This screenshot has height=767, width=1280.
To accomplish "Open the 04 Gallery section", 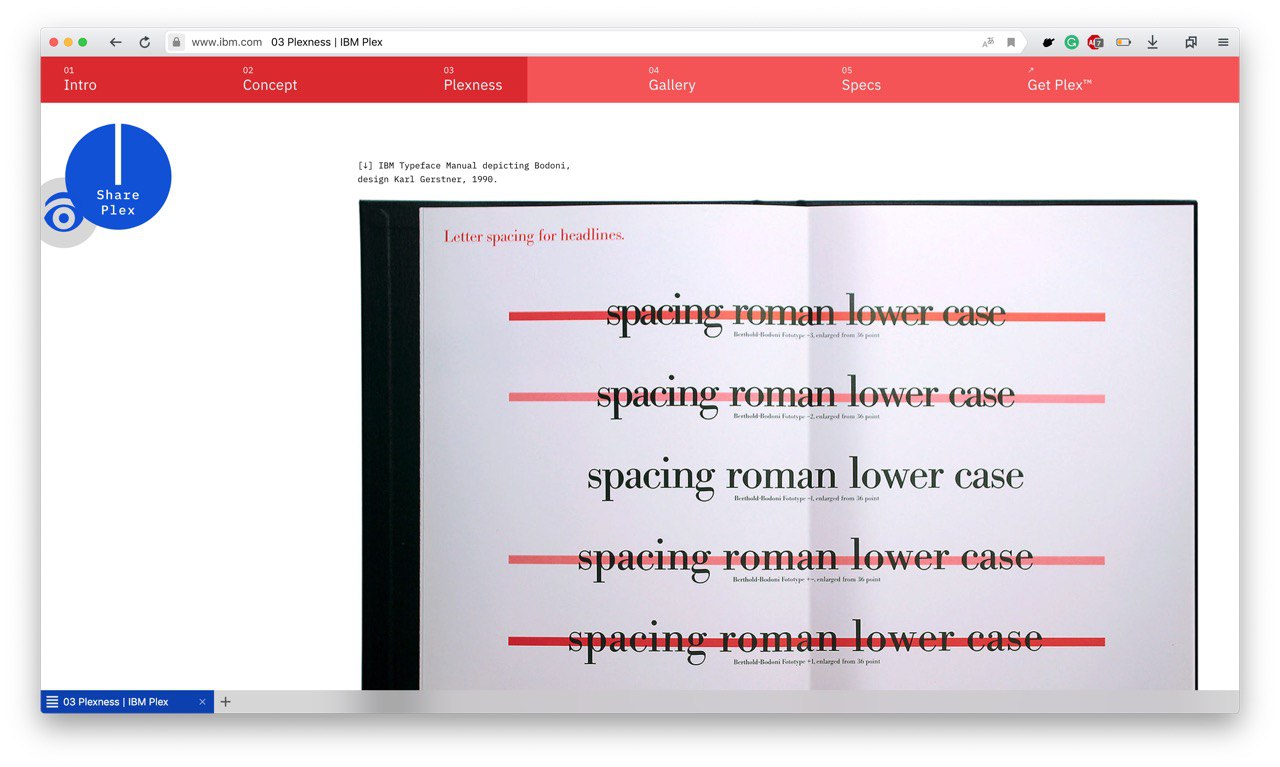I will [672, 79].
